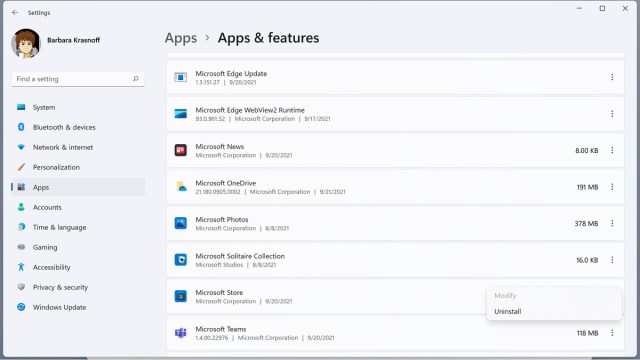This screenshot has height=360, width=640.
Task: Open more options for Microsoft Teams
Action: coord(612,333)
